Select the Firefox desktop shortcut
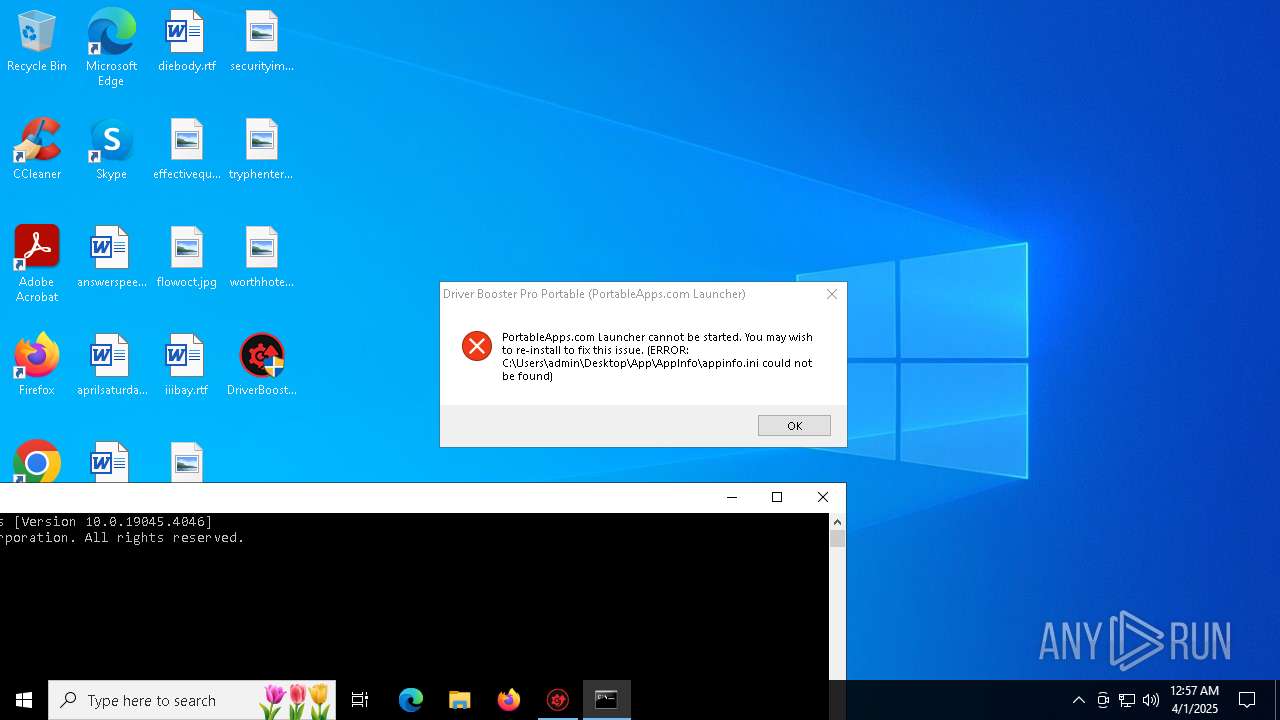This screenshot has width=1280, height=720. (37, 366)
